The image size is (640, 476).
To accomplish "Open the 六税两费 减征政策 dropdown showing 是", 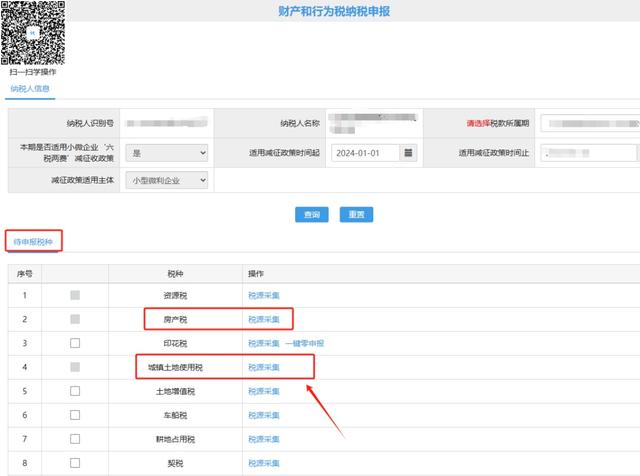I will pyautogui.click(x=167, y=153).
